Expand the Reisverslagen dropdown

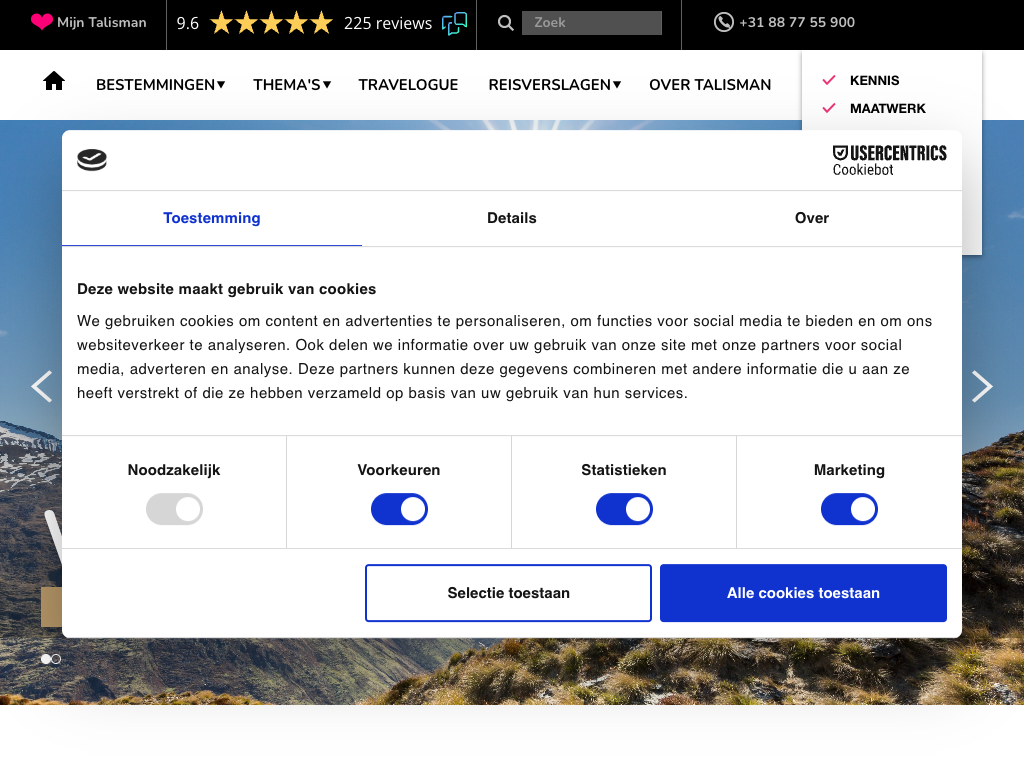tap(554, 85)
